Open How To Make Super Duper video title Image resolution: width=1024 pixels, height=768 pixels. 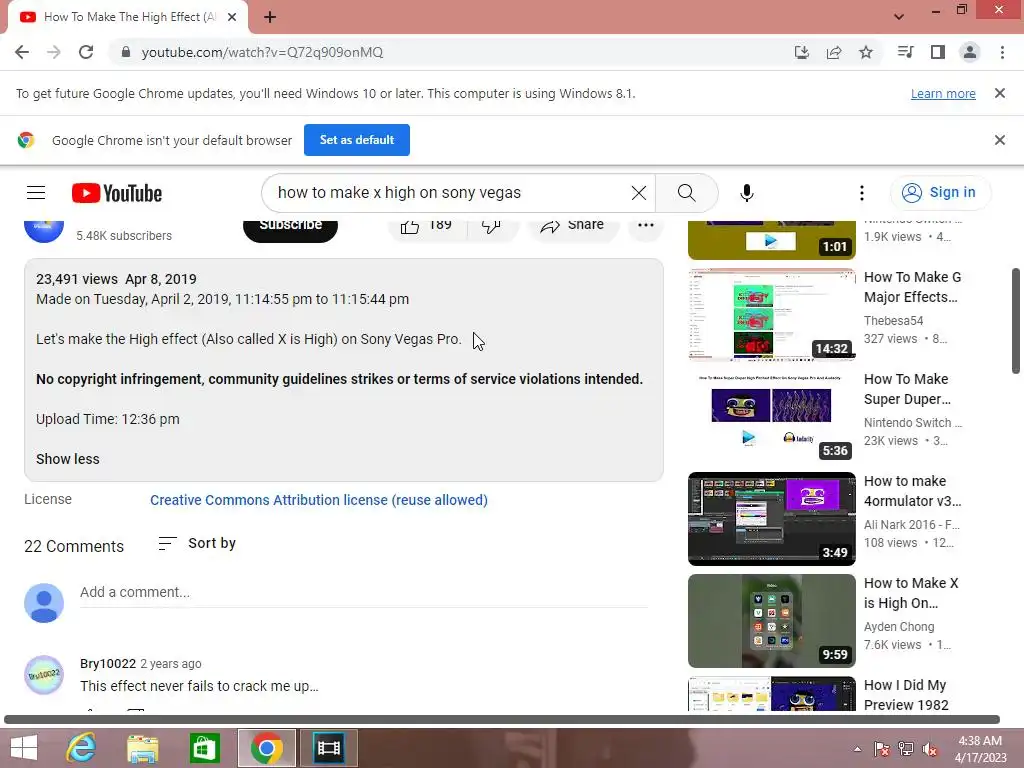pyautogui.click(x=907, y=389)
